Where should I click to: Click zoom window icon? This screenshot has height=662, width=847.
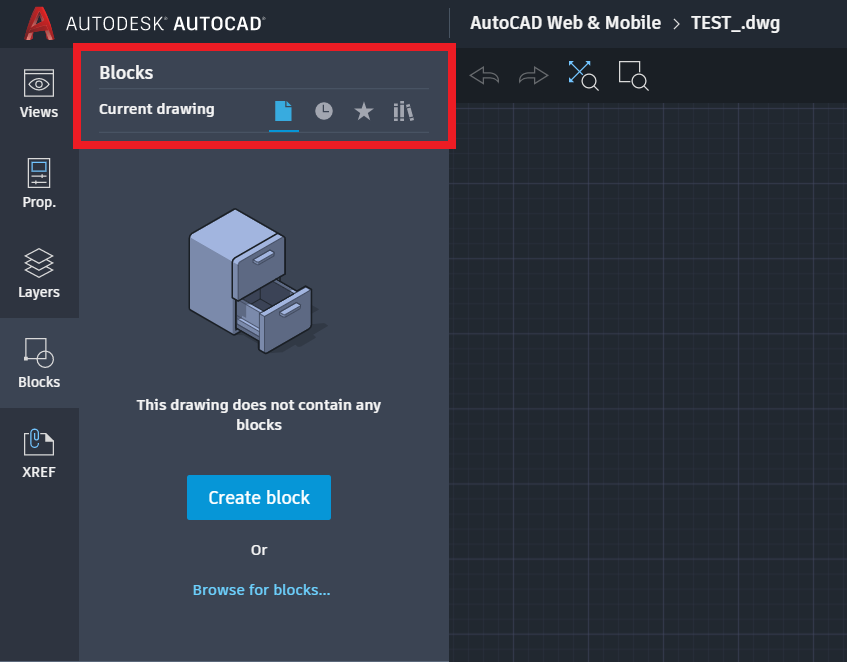coord(633,75)
